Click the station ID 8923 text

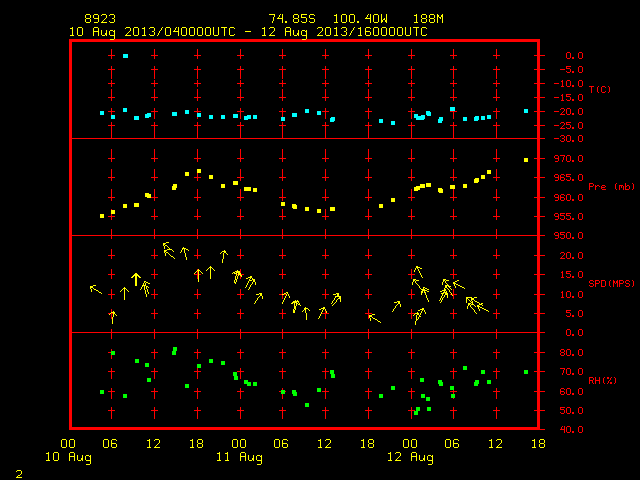click(100, 19)
